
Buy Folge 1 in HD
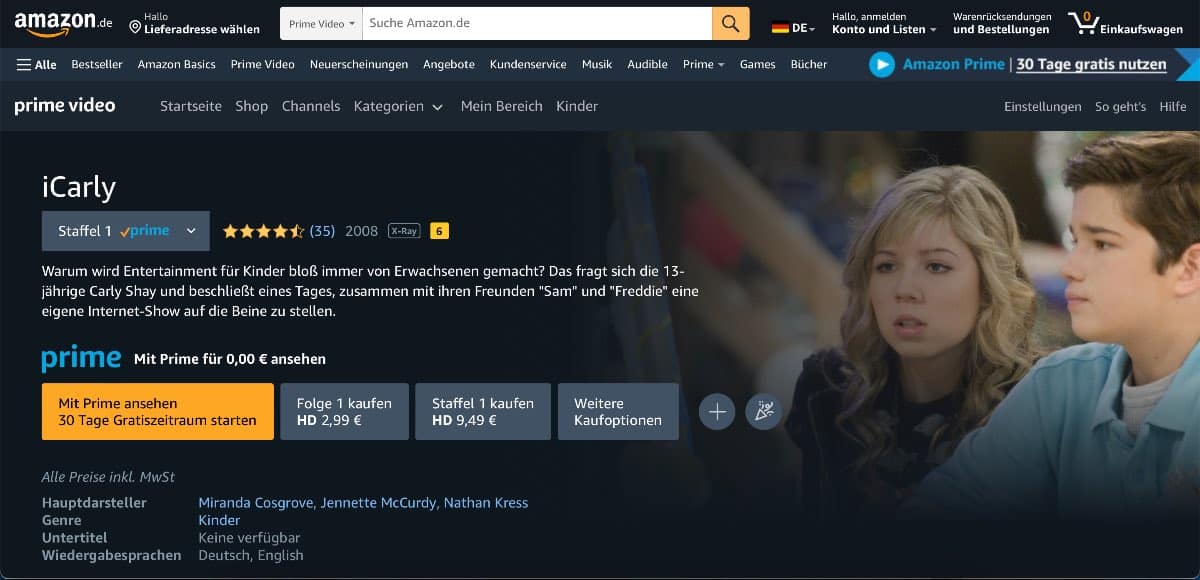coord(345,411)
